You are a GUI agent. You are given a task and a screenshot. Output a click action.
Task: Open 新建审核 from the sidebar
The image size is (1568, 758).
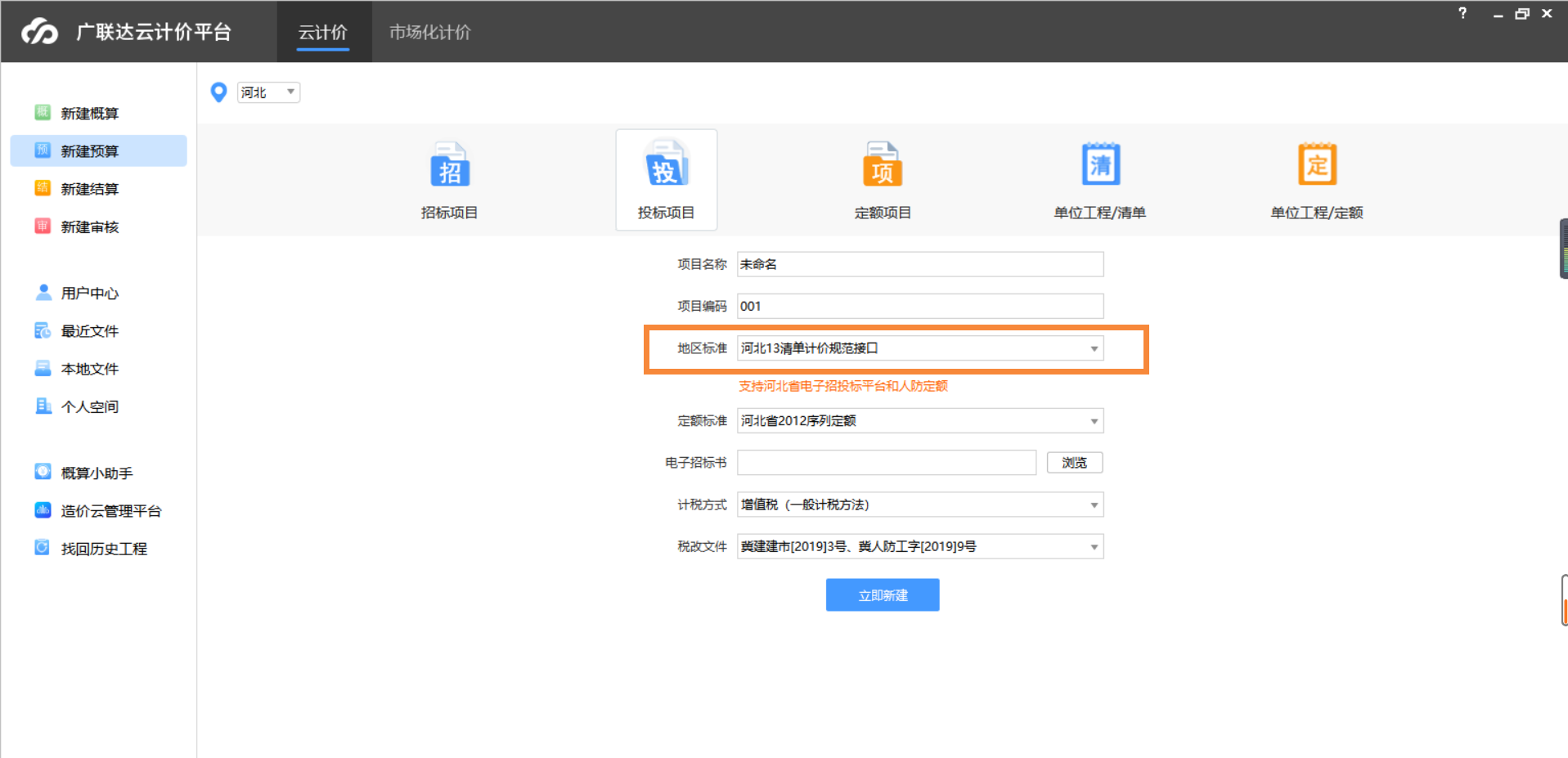(x=90, y=227)
